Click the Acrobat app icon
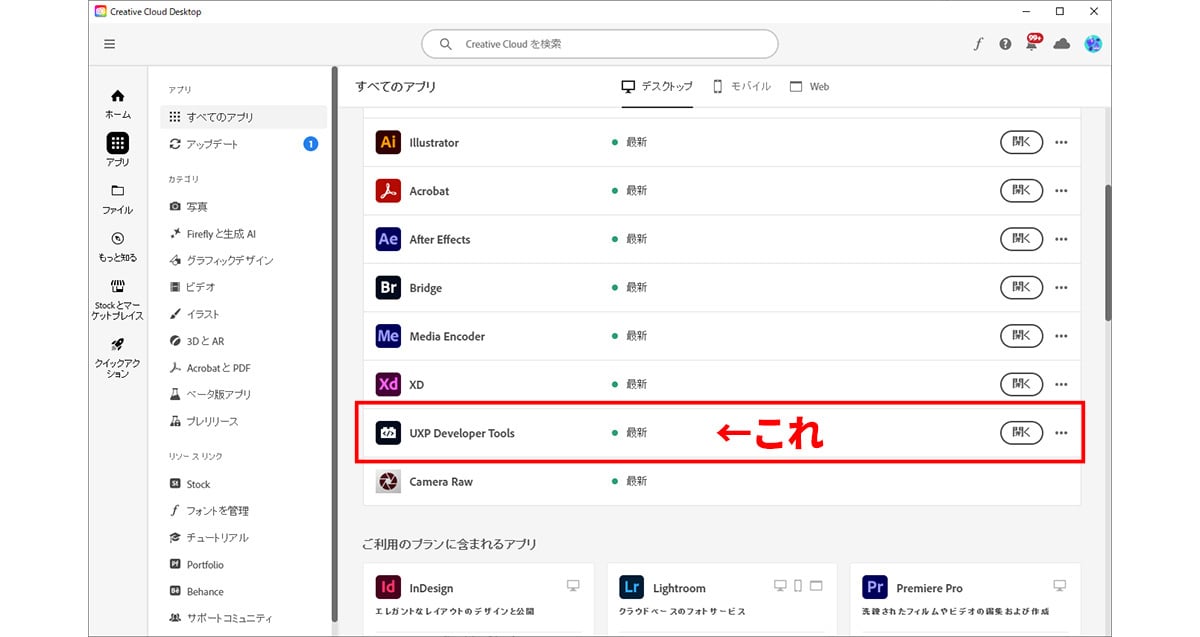 tap(388, 191)
